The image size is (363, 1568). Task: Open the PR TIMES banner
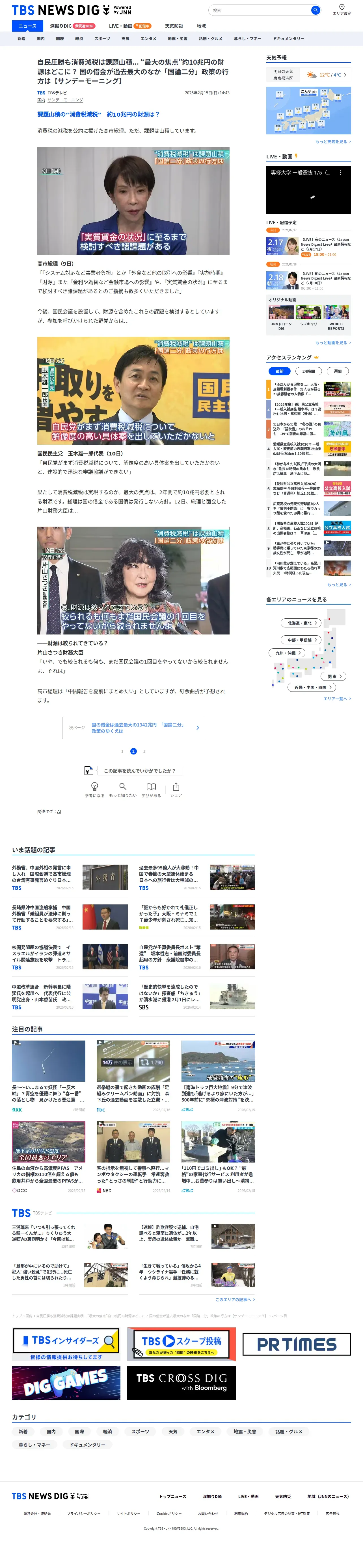297,1345
